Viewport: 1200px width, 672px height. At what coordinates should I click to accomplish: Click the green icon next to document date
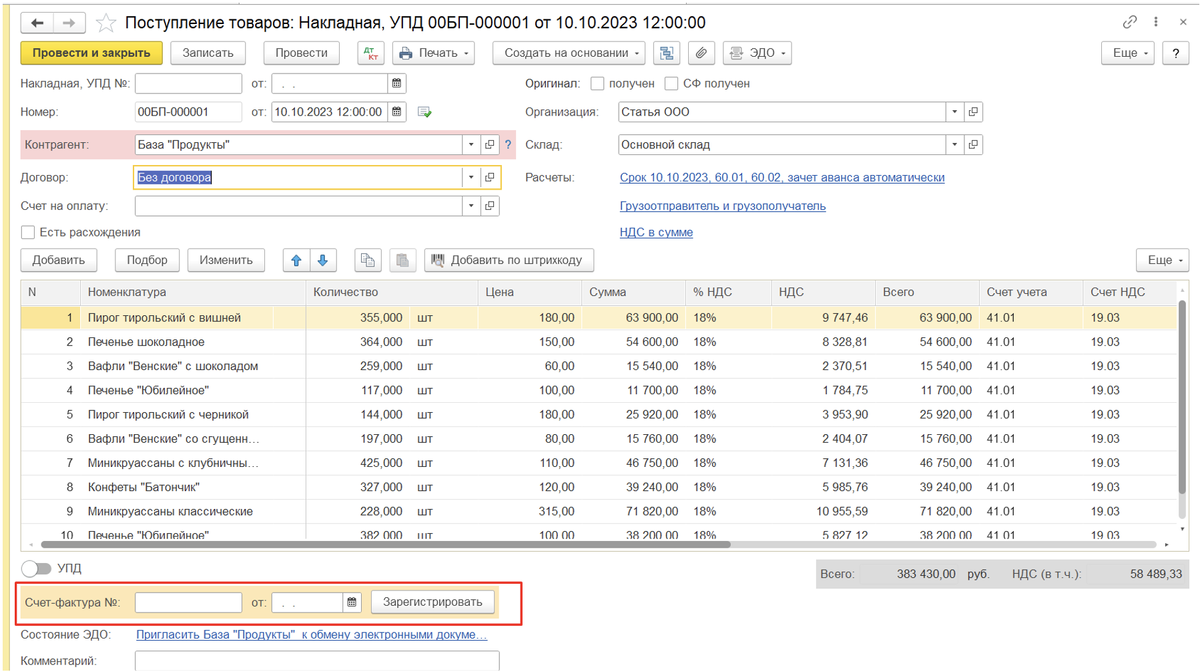[424, 112]
